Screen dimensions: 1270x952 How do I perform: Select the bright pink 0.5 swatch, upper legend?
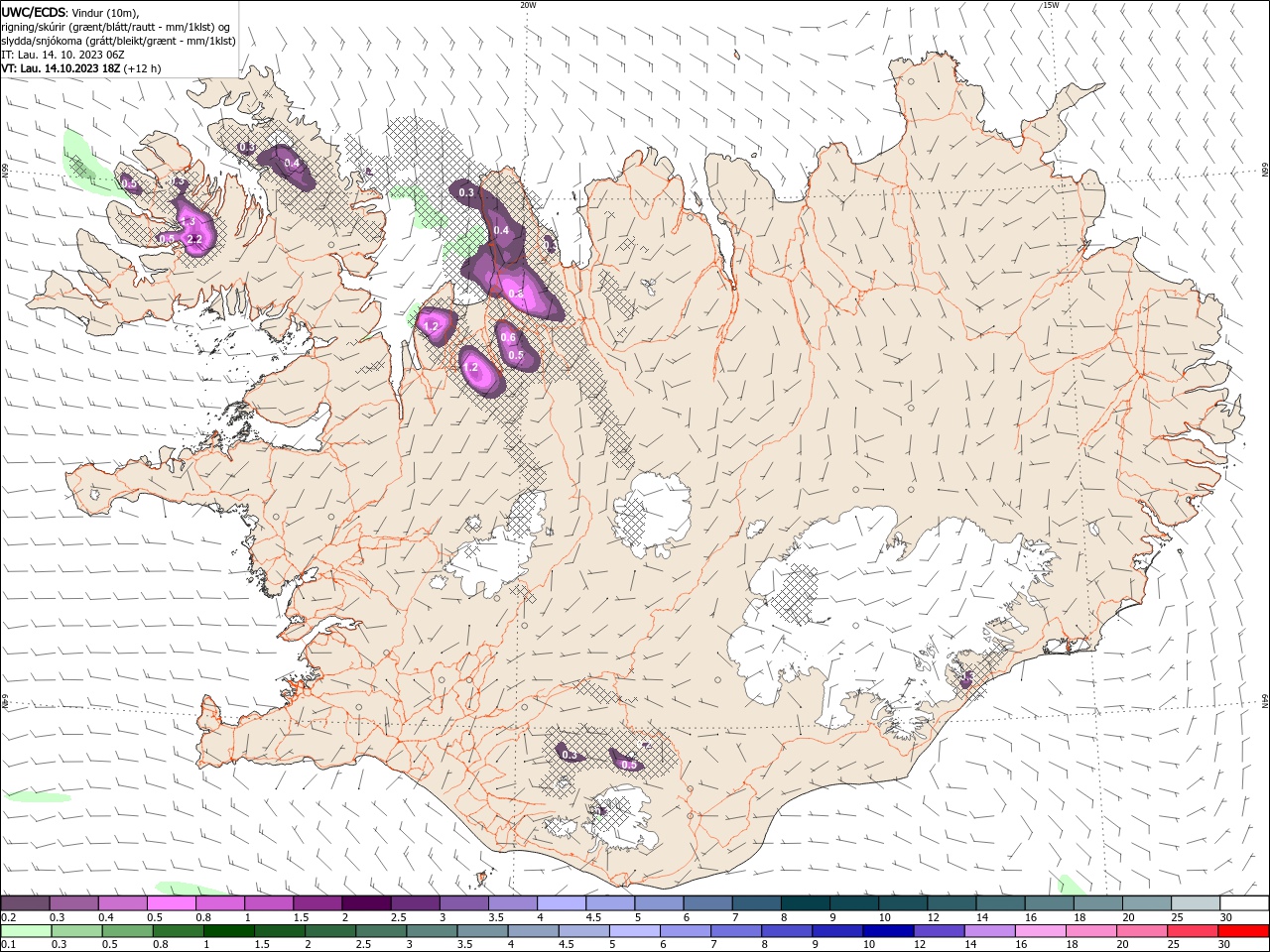172,903
